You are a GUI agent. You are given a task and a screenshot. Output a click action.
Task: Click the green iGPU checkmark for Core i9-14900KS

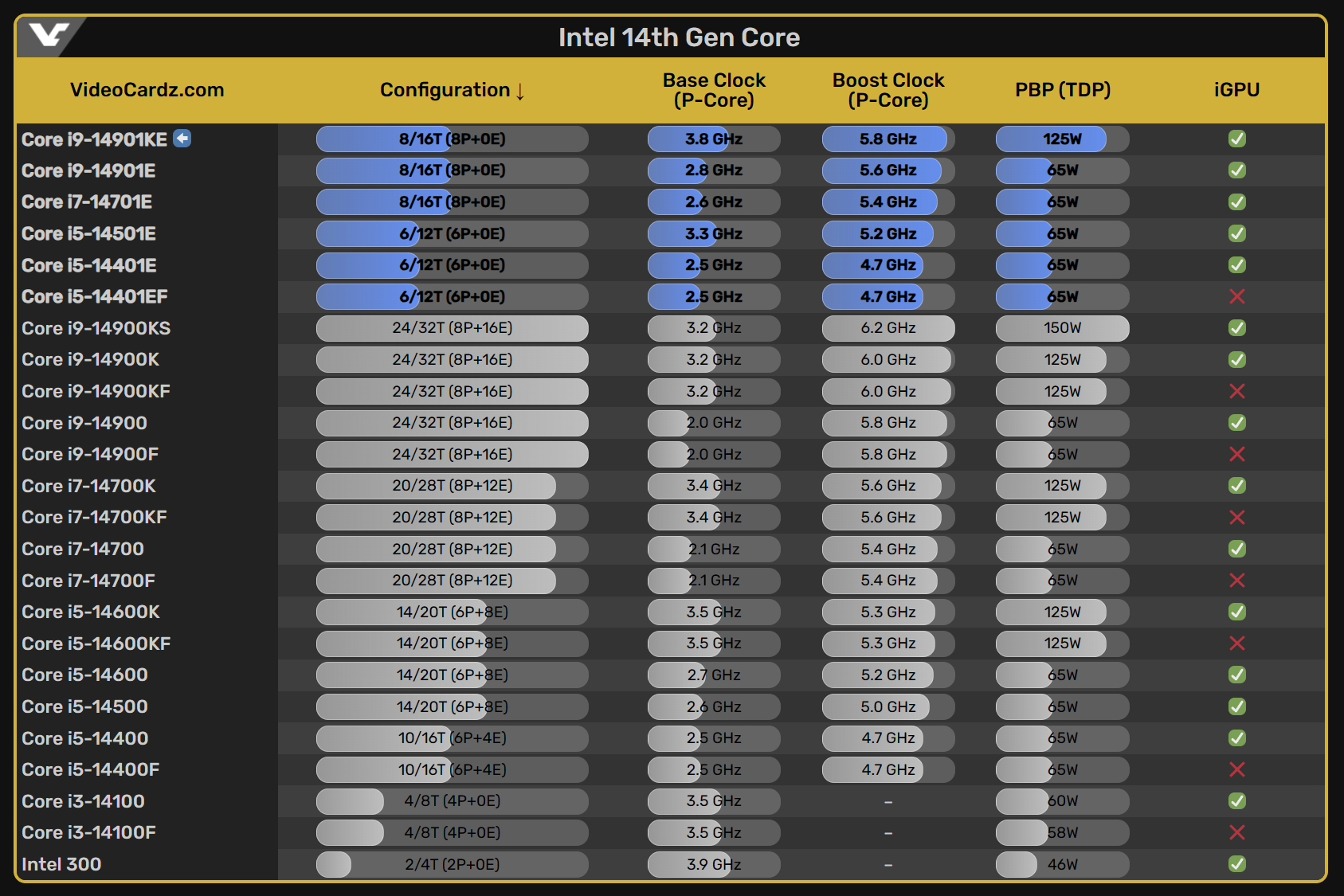click(x=1237, y=327)
